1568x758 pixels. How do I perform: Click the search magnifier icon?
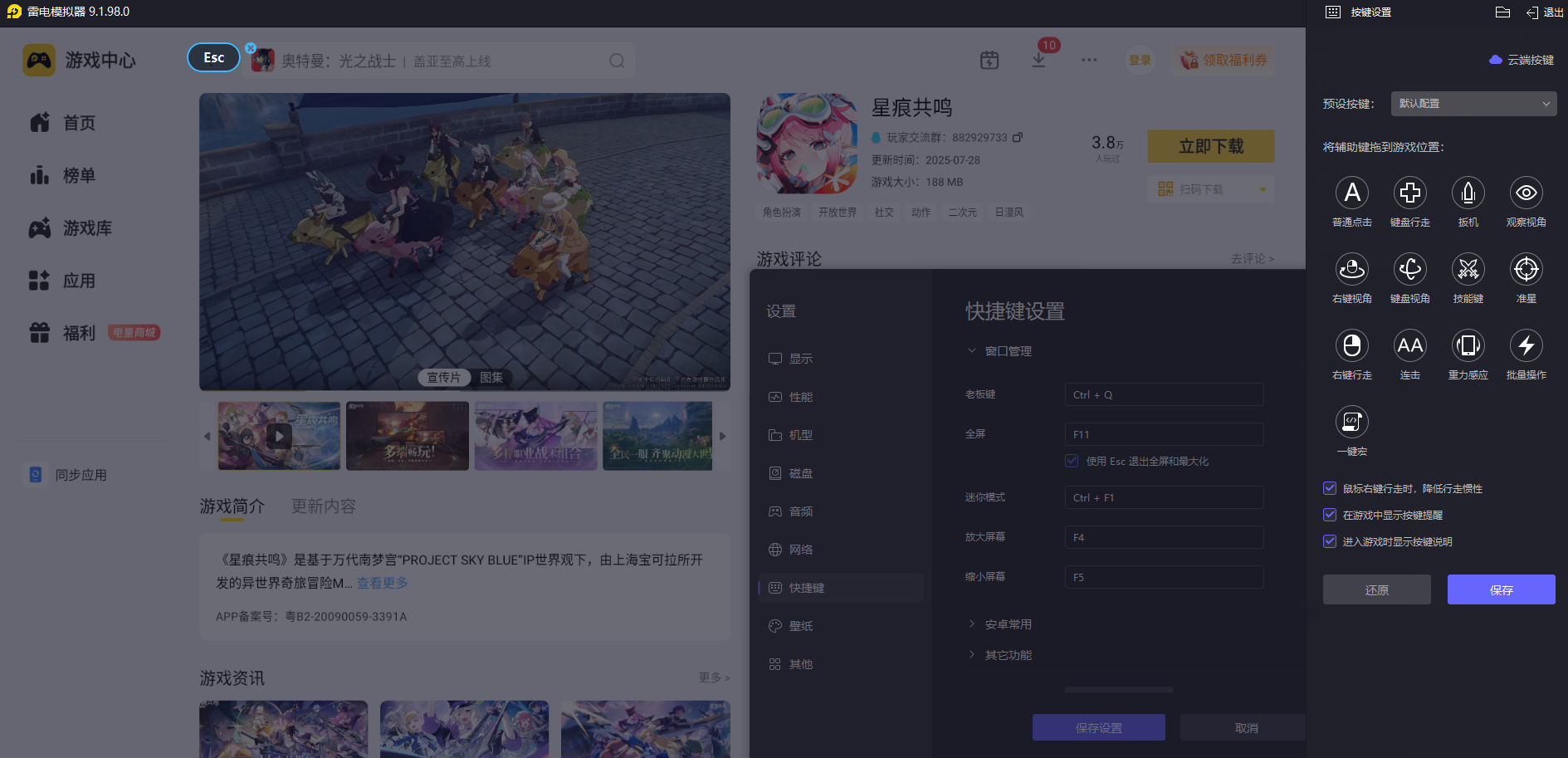tap(617, 61)
